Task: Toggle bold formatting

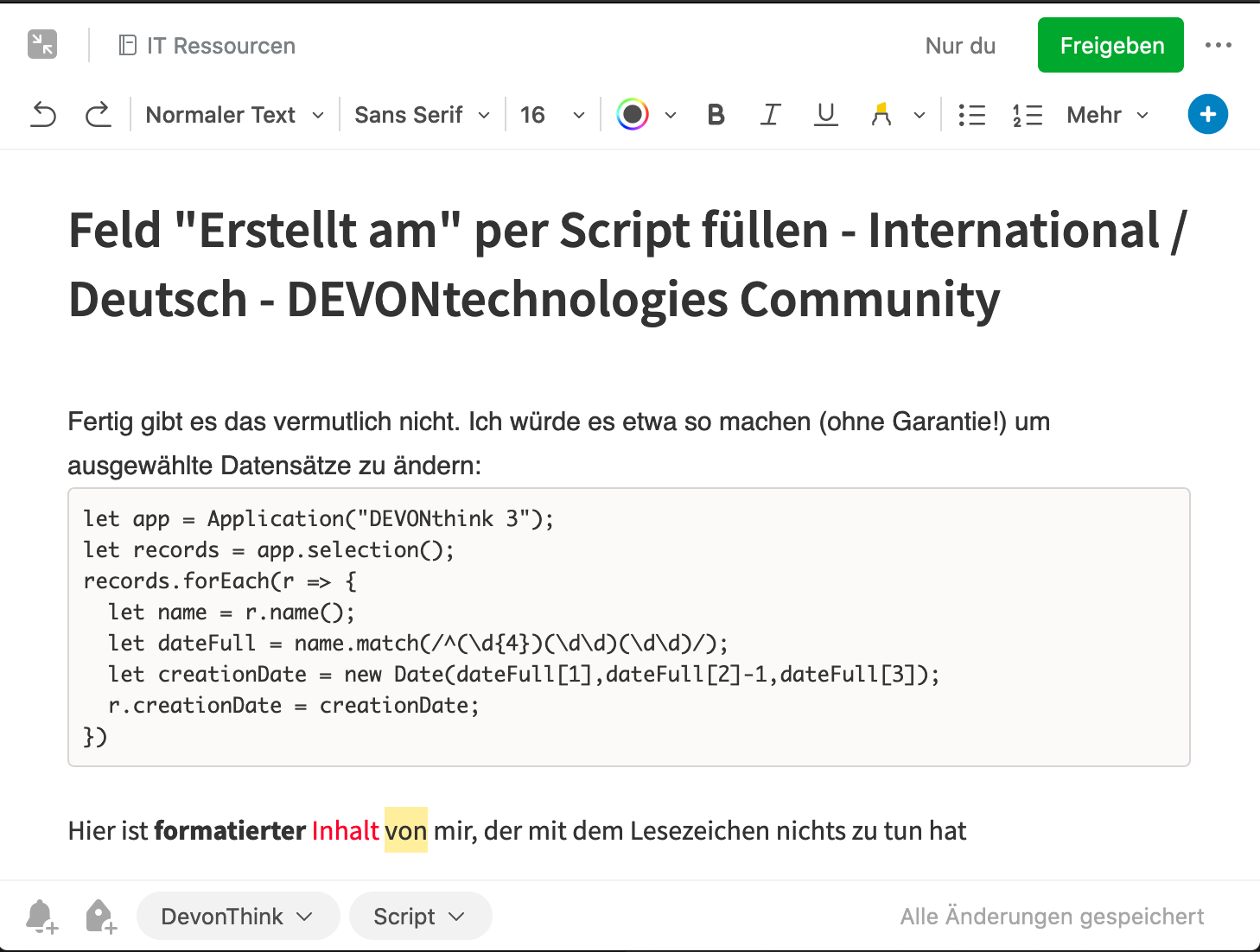Action: (x=716, y=114)
